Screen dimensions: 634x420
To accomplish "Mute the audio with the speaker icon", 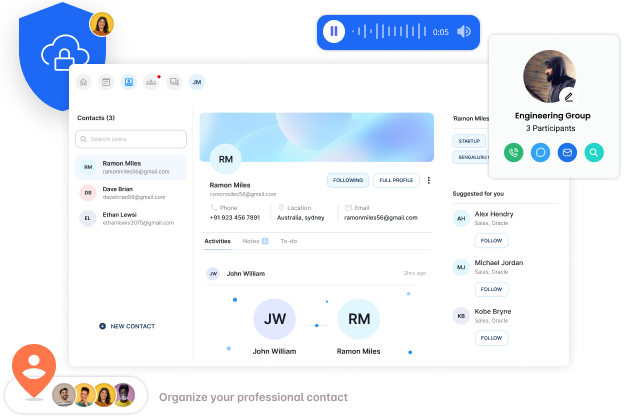I will [x=464, y=32].
